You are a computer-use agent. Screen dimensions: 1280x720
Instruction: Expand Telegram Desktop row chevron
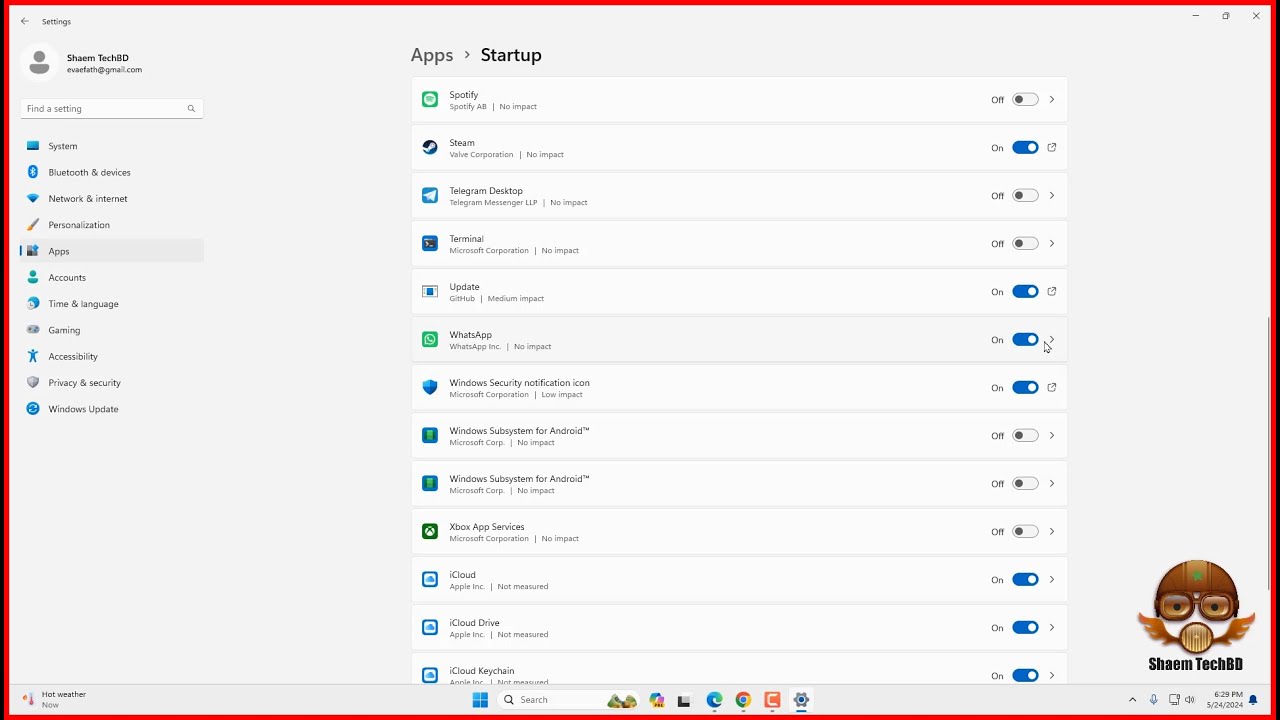coord(1052,196)
